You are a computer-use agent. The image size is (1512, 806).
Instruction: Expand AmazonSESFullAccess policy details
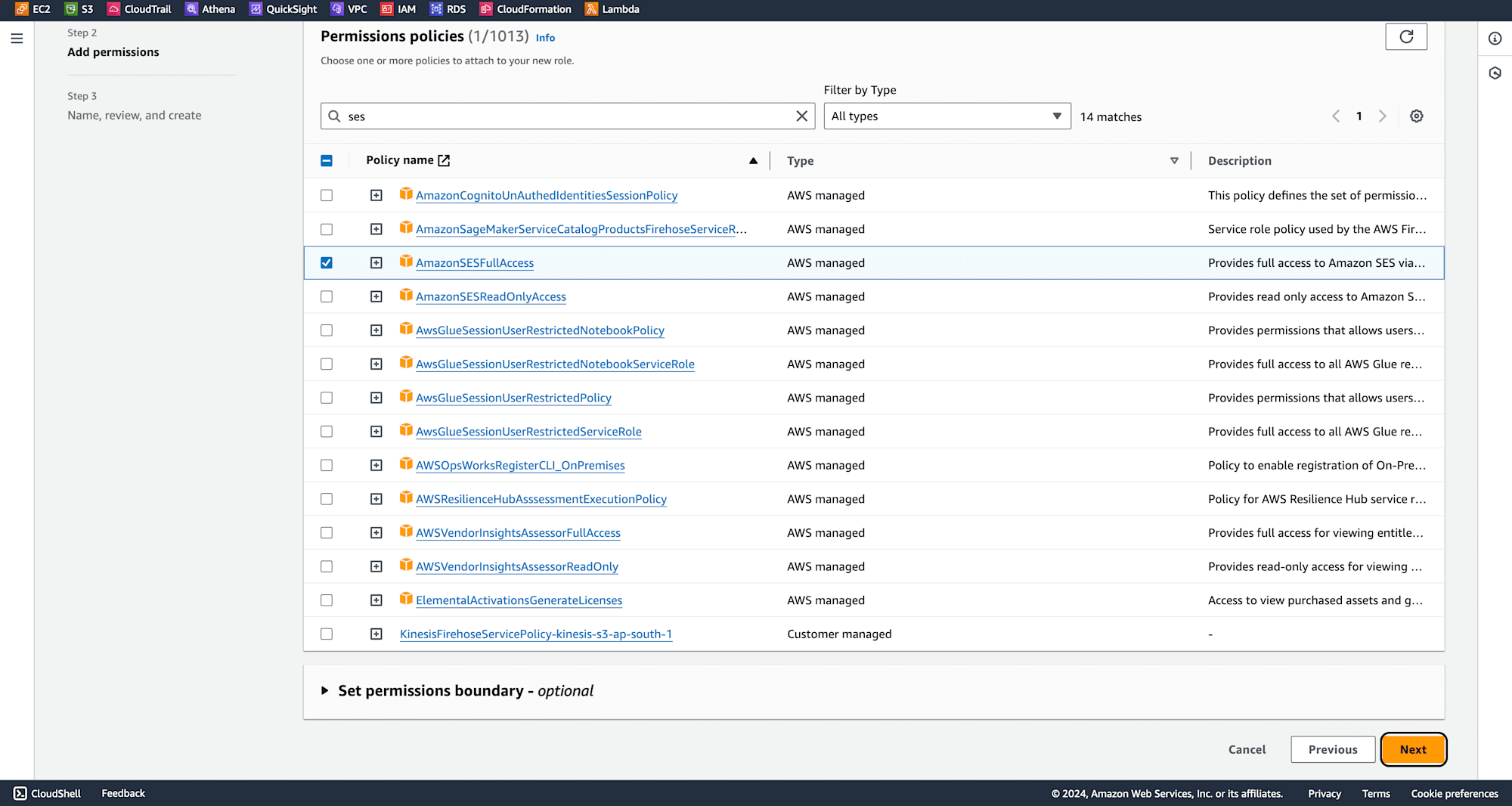376,262
